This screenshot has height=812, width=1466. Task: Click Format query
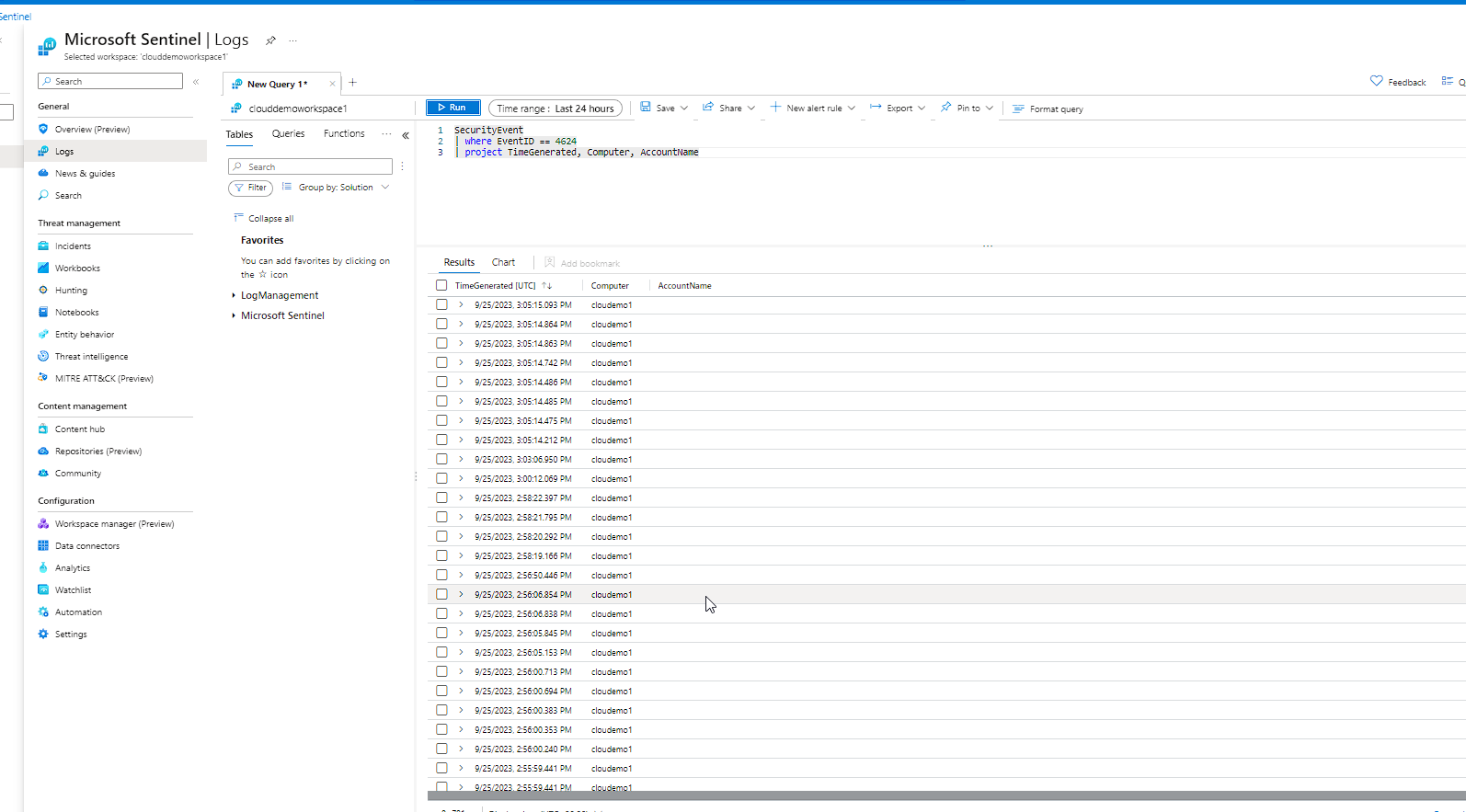click(1048, 109)
